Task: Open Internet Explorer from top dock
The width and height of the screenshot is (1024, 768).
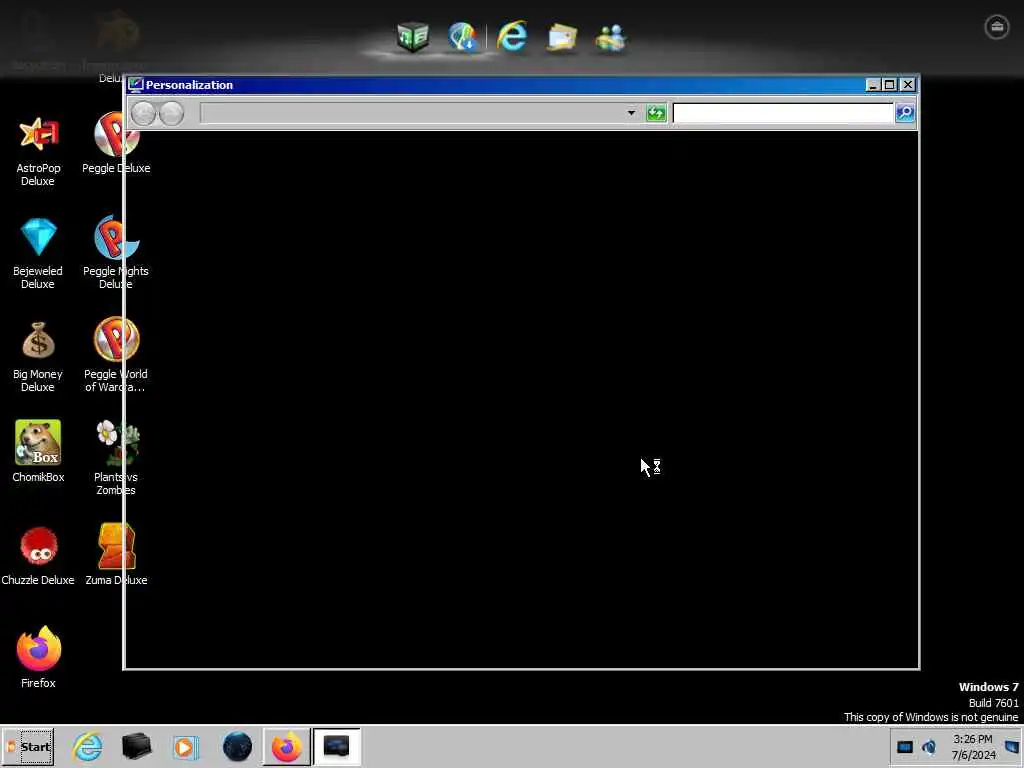Action: click(512, 36)
